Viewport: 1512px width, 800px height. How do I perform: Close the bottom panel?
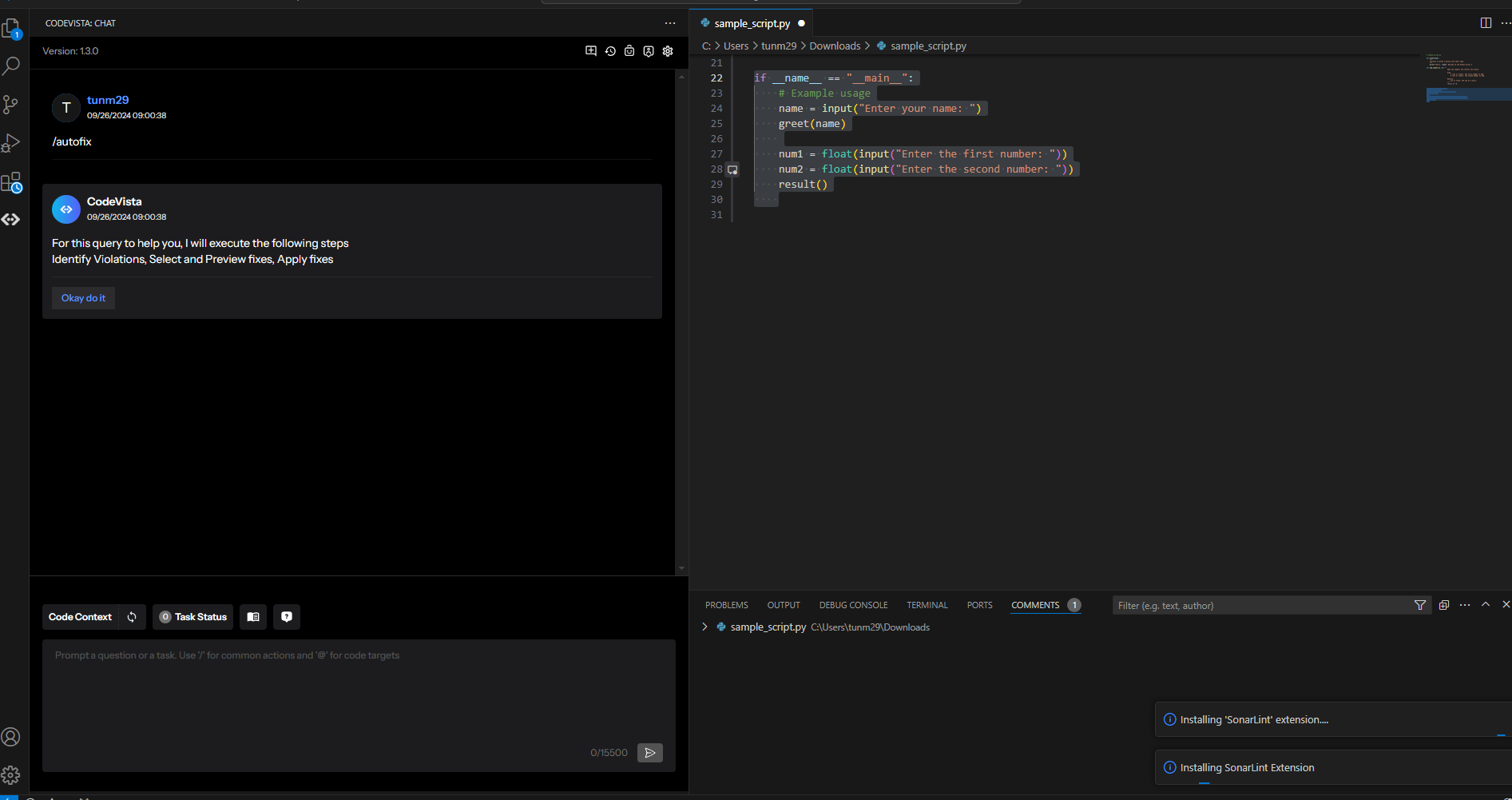(x=1506, y=605)
